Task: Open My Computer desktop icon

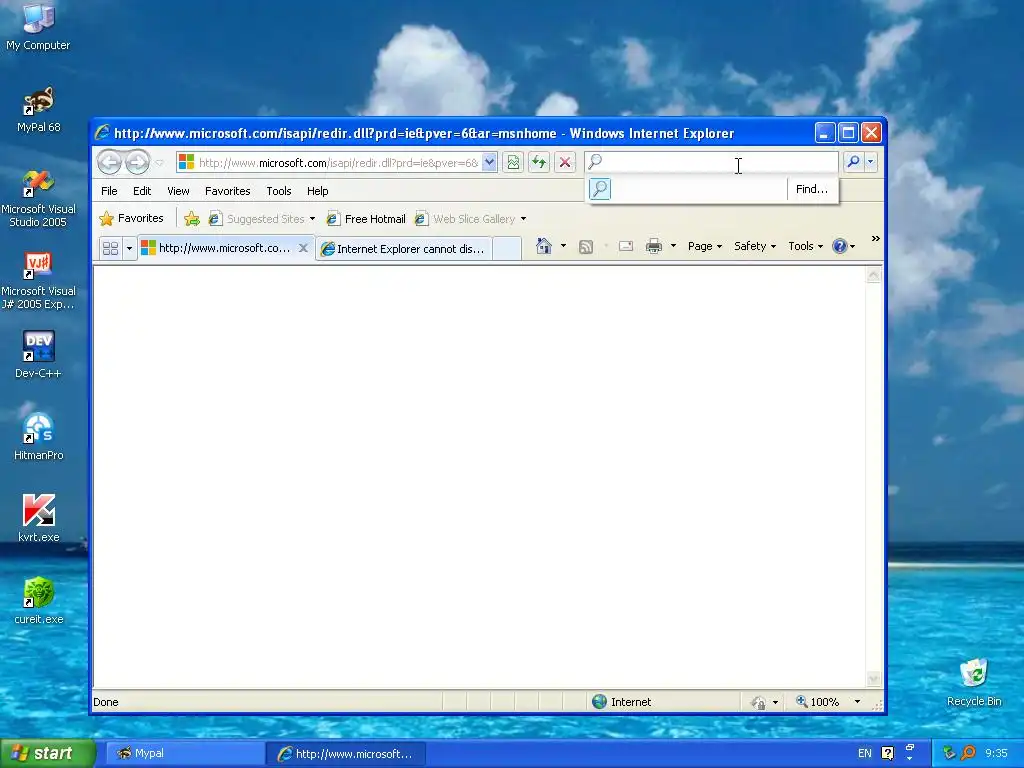Action: pyautogui.click(x=38, y=27)
